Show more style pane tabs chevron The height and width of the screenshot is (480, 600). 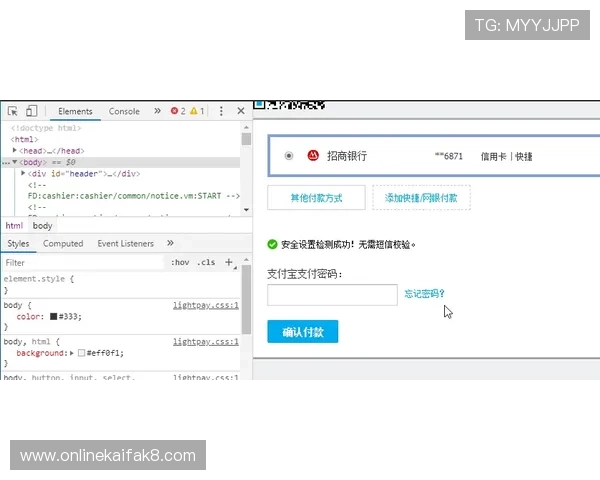pos(170,243)
